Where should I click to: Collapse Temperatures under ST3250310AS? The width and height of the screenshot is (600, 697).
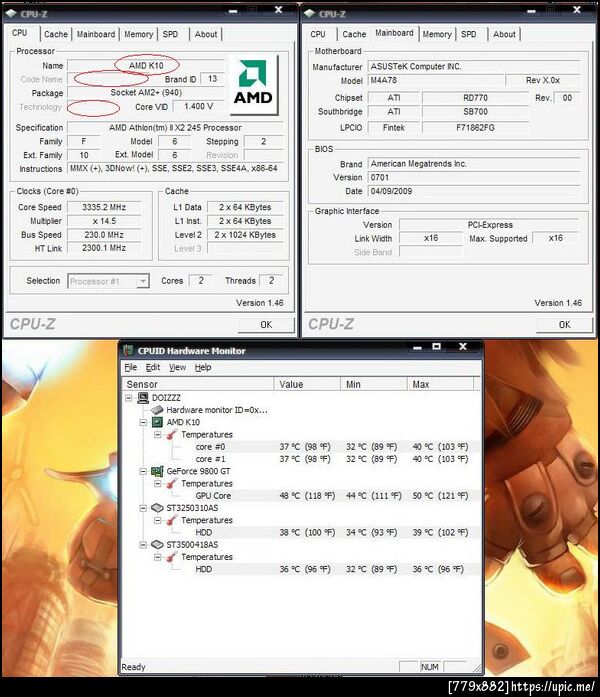coord(157,520)
